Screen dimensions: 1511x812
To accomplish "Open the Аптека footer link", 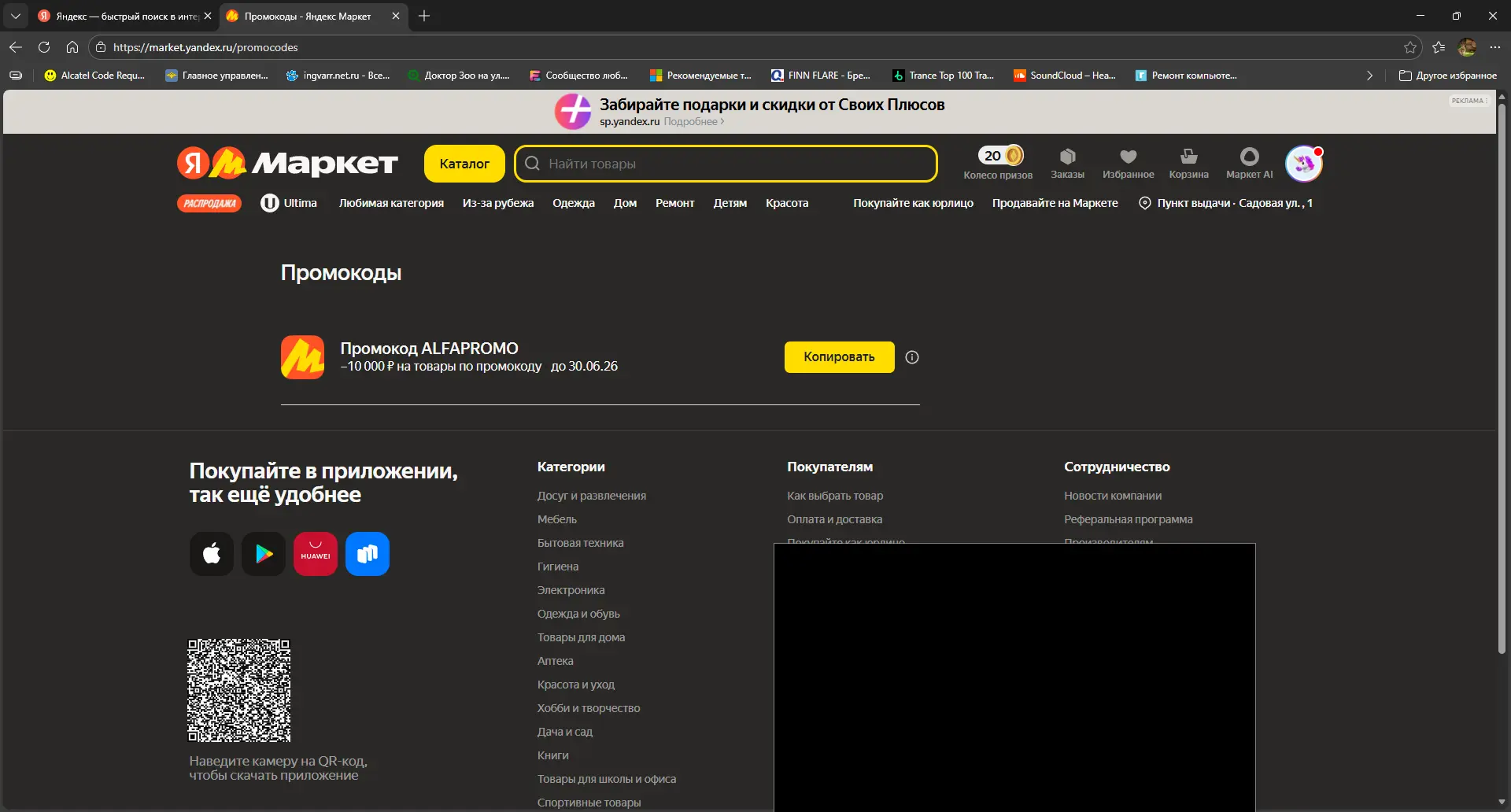I will [556, 661].
